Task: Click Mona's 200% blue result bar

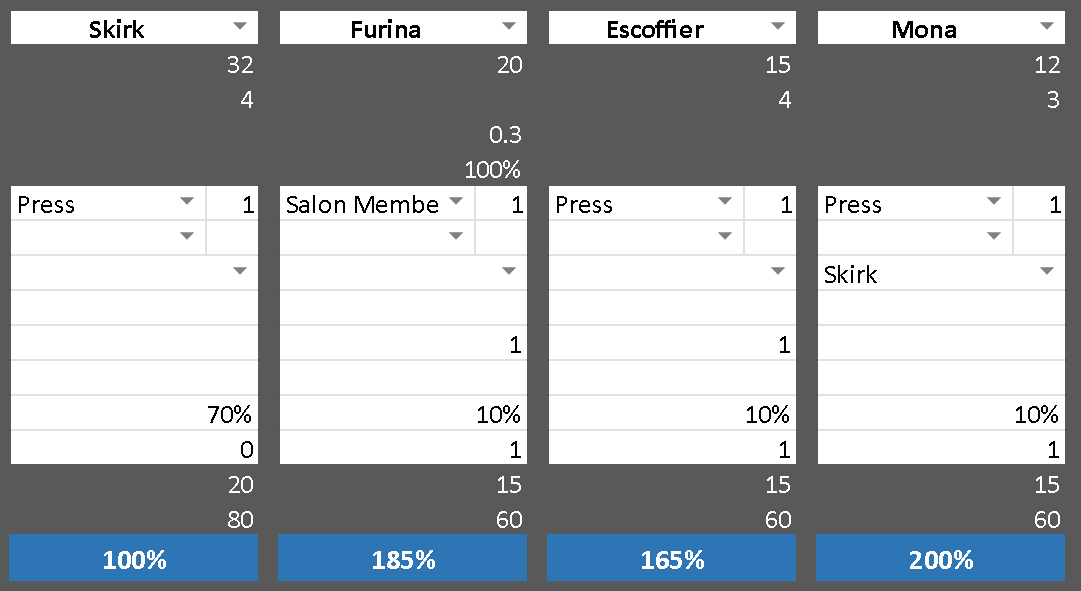Action: click(941, 558)
